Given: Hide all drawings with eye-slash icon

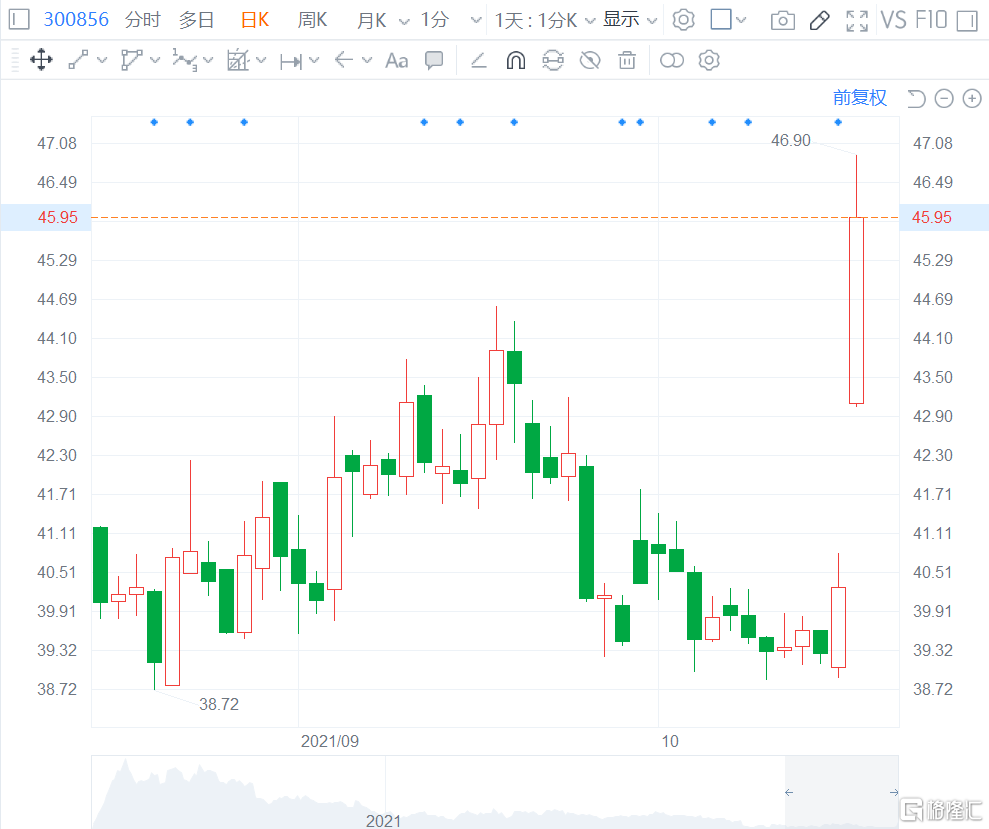Looking at the screenshot, I should click(x=590, y=61).
